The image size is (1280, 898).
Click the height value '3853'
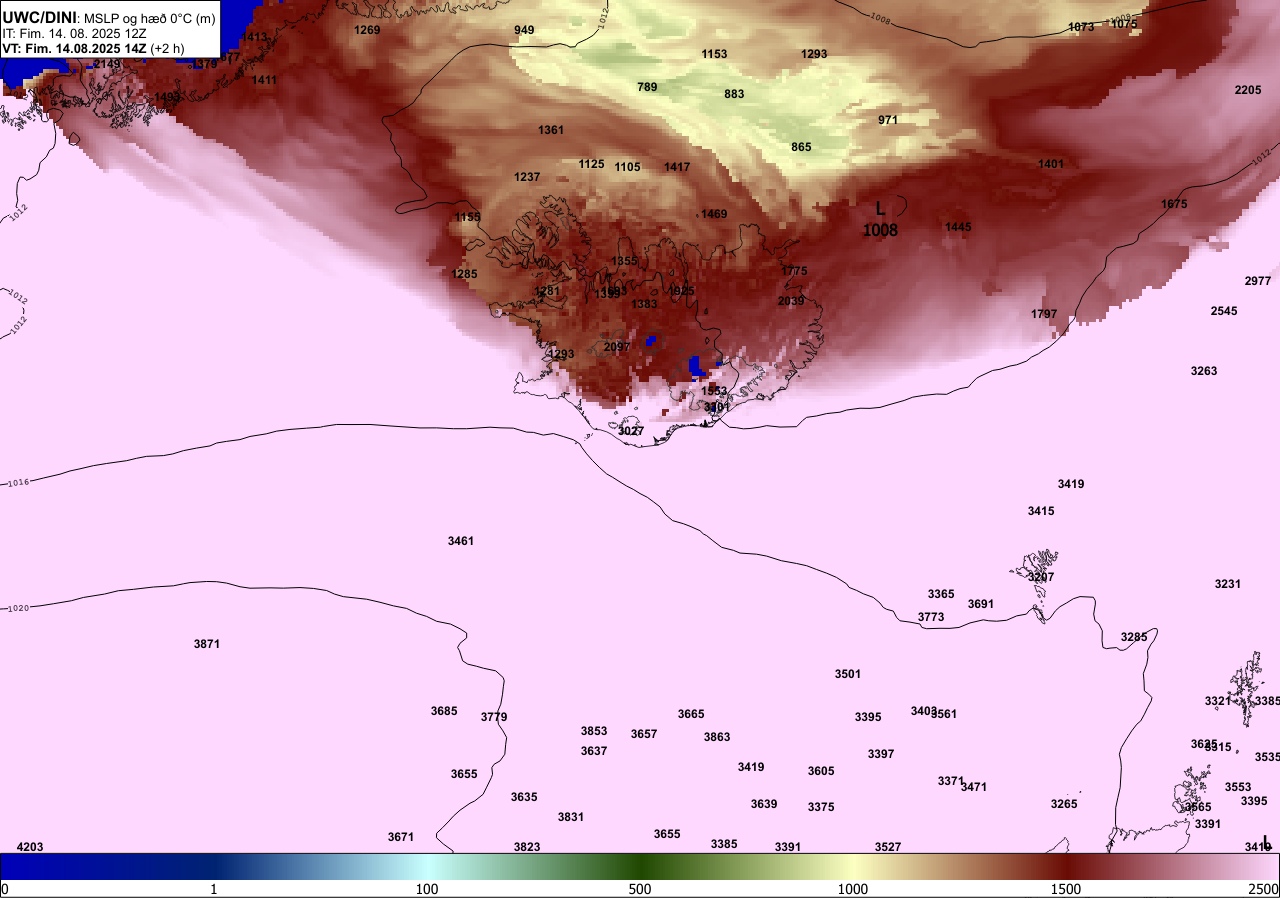click(594, 731)
